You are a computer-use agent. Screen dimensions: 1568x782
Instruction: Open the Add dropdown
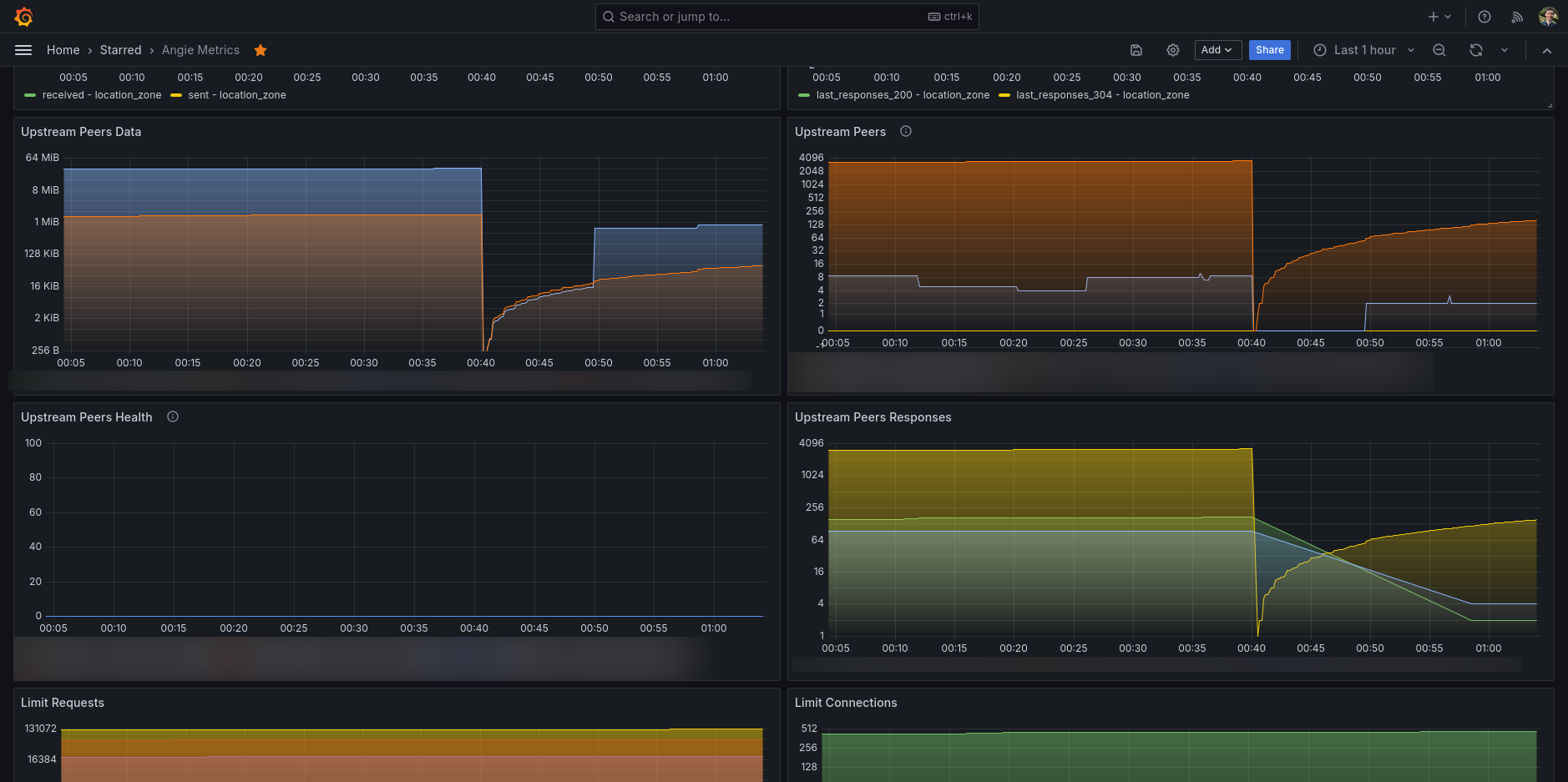(1218, 50)
